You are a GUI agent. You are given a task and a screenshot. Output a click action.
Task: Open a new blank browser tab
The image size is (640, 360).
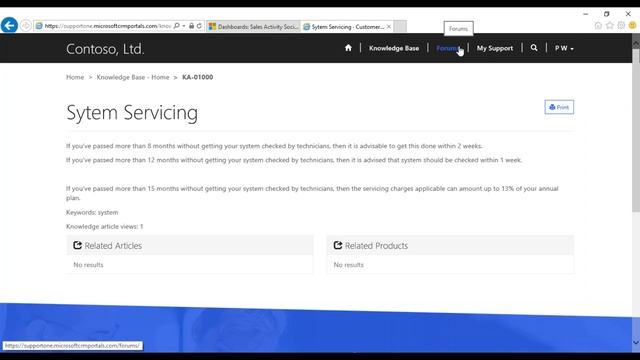(x=400, y=27)
